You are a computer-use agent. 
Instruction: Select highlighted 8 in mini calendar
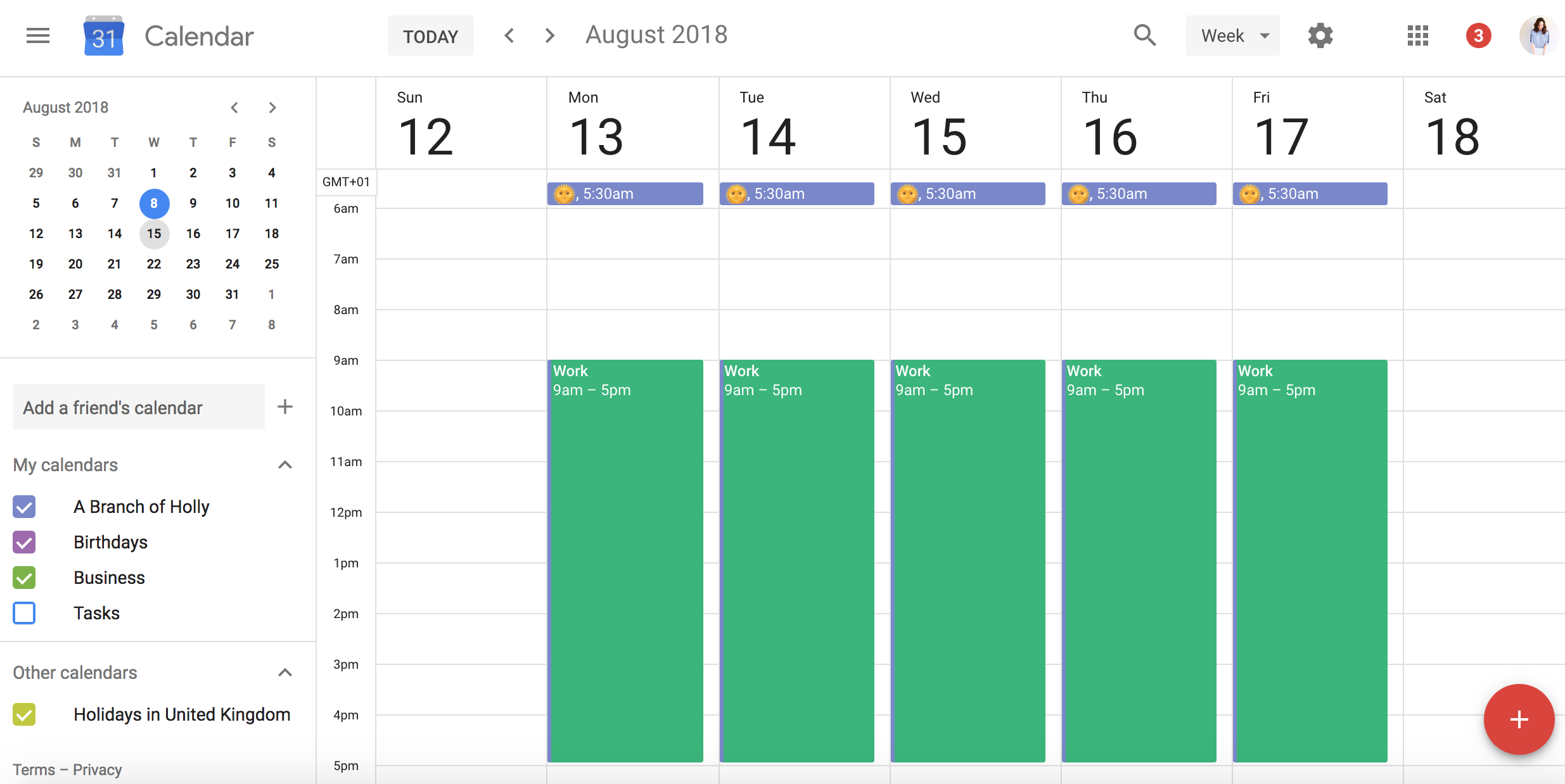(x=154, y=203)
